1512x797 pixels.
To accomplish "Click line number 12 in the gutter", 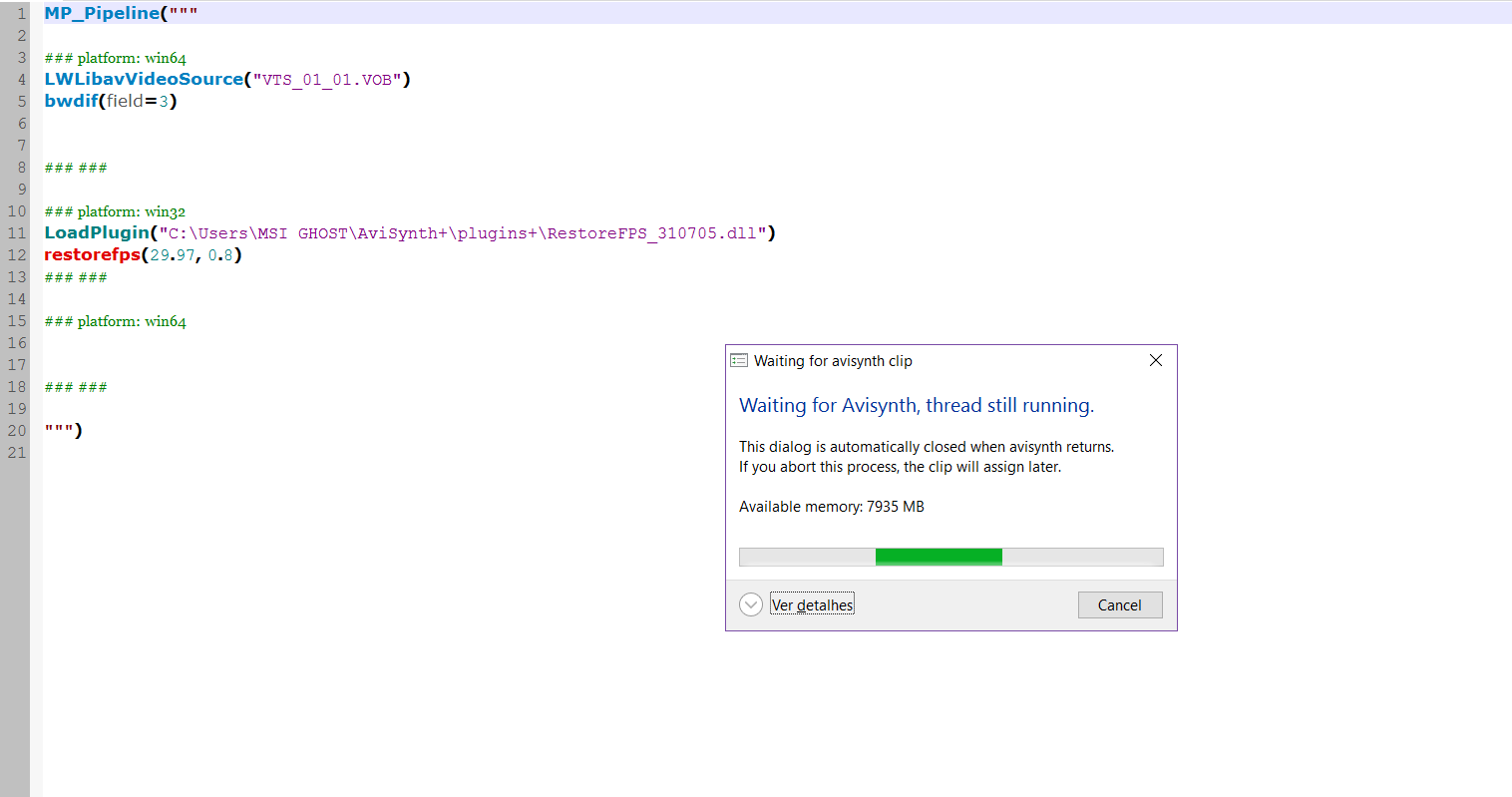I will coord(17,254).
